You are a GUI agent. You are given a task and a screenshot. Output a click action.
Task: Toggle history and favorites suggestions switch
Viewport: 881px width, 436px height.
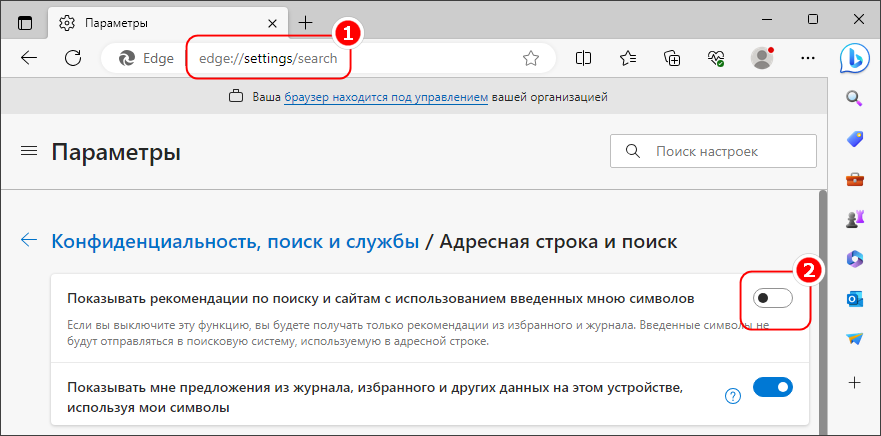click(773, 387)
